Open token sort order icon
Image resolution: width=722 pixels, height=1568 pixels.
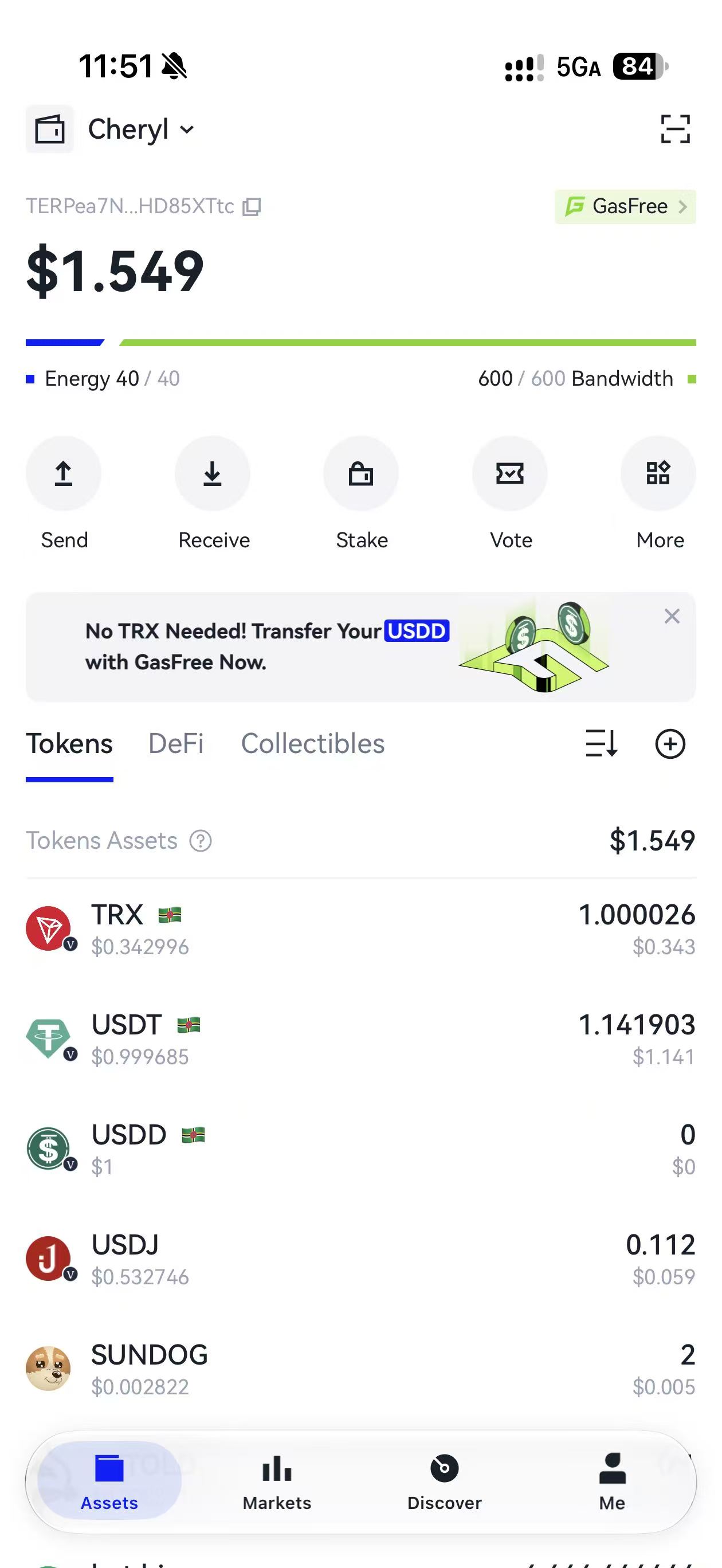coord(602,744)
